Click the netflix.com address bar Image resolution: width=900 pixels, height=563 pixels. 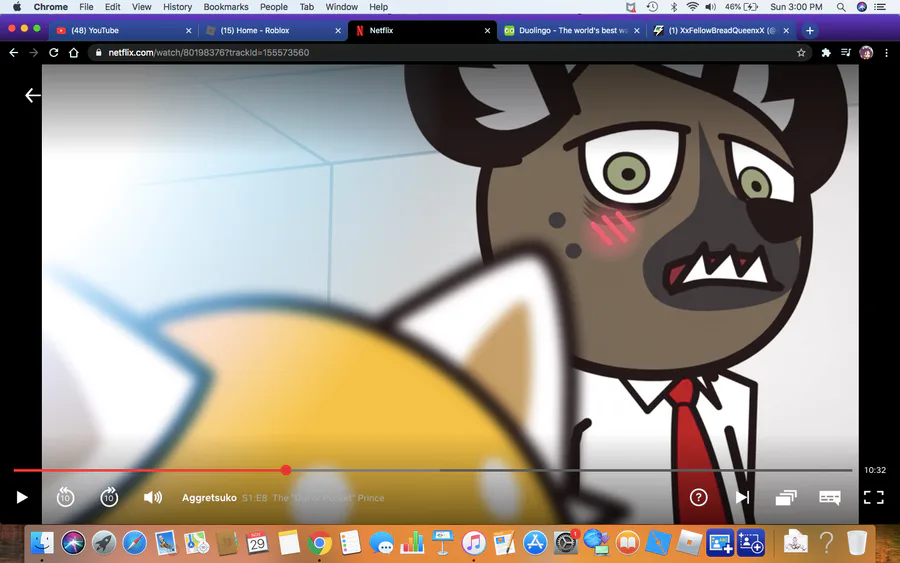tap(449, 52)
